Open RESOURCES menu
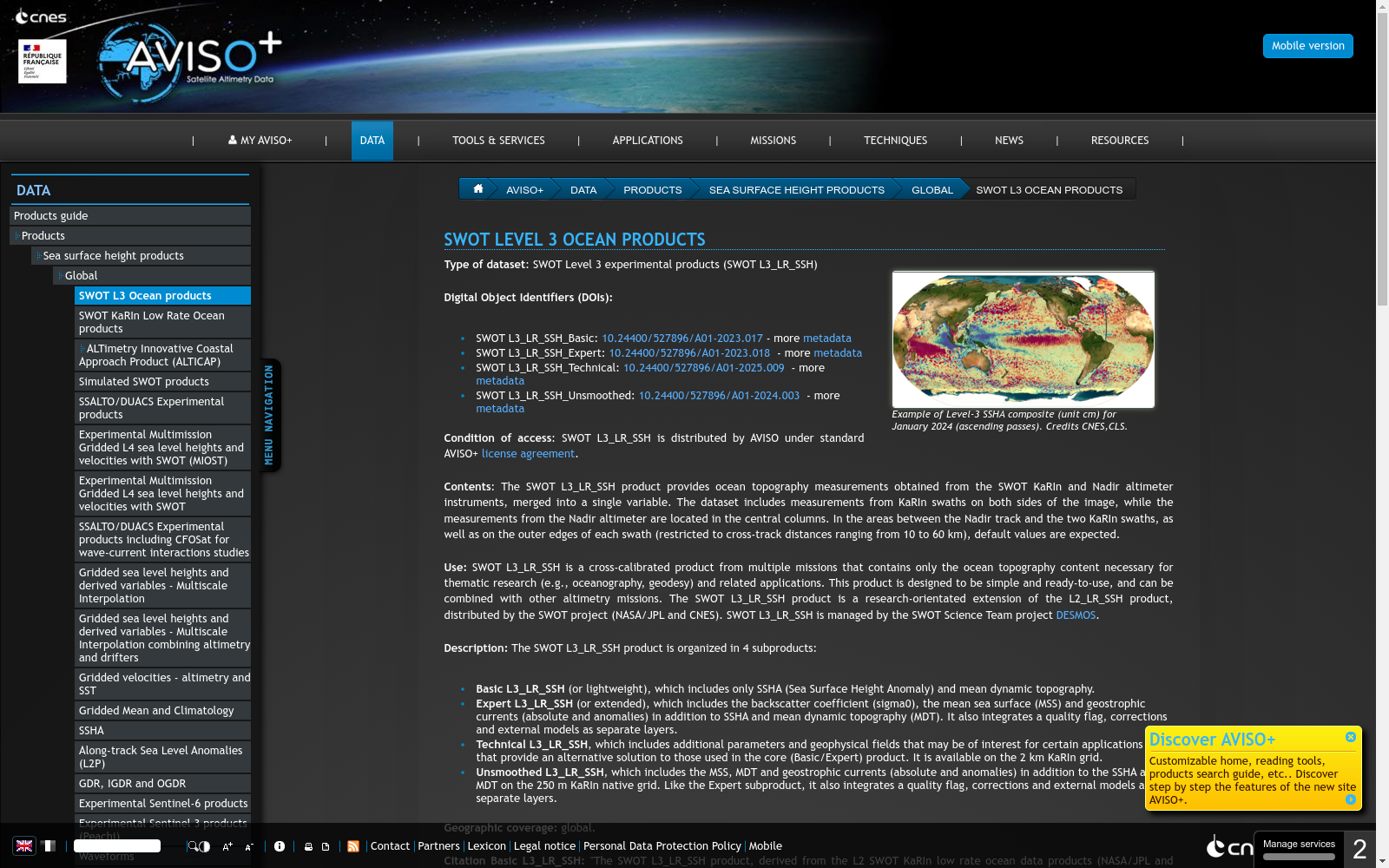1389x868 pixels. coord(1120,141)
